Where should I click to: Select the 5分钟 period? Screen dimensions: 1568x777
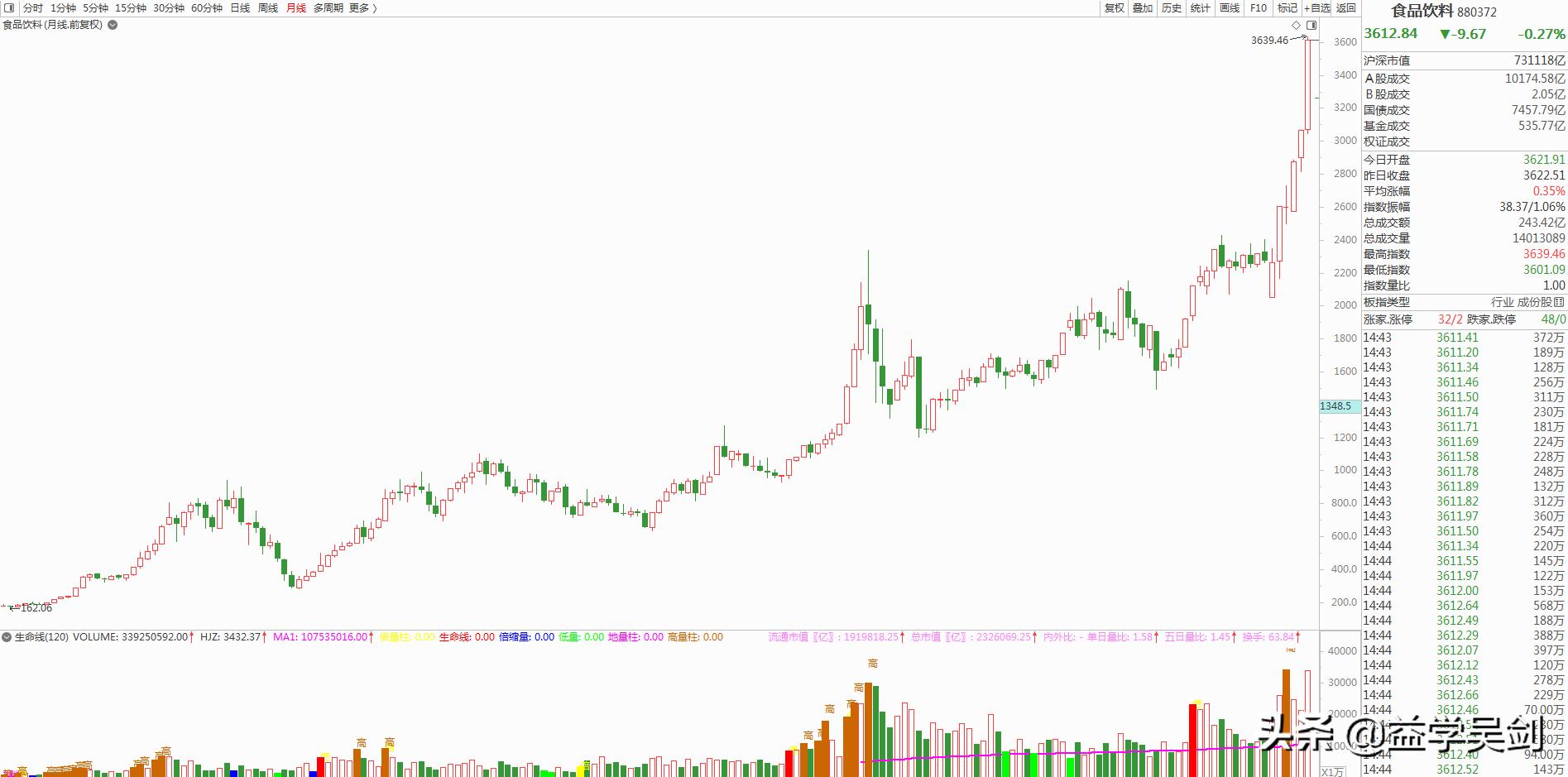[x=95, y=7]
